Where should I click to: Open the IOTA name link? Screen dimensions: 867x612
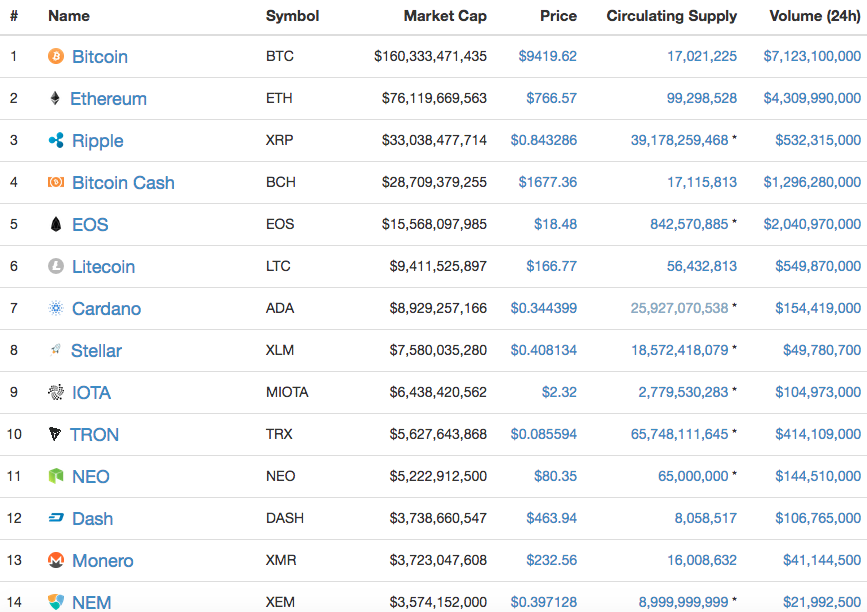pos(91,393)
